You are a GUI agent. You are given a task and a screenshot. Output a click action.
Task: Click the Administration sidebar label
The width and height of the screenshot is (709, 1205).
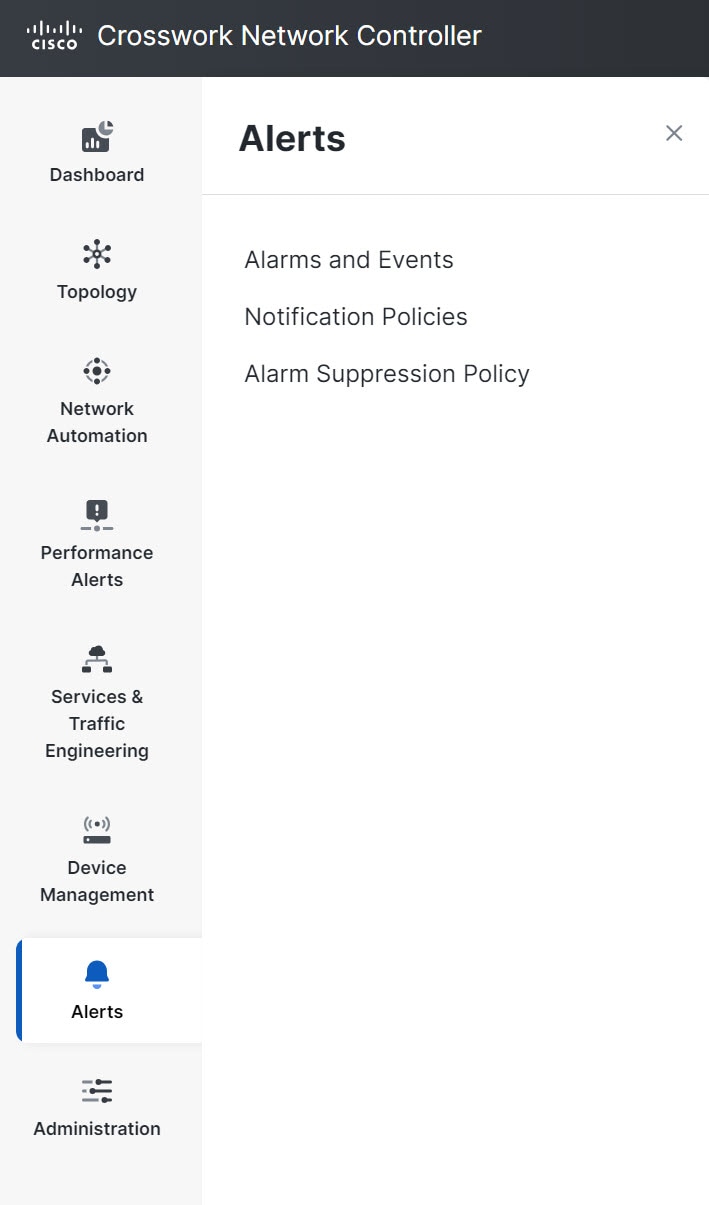click(96, 1128)
